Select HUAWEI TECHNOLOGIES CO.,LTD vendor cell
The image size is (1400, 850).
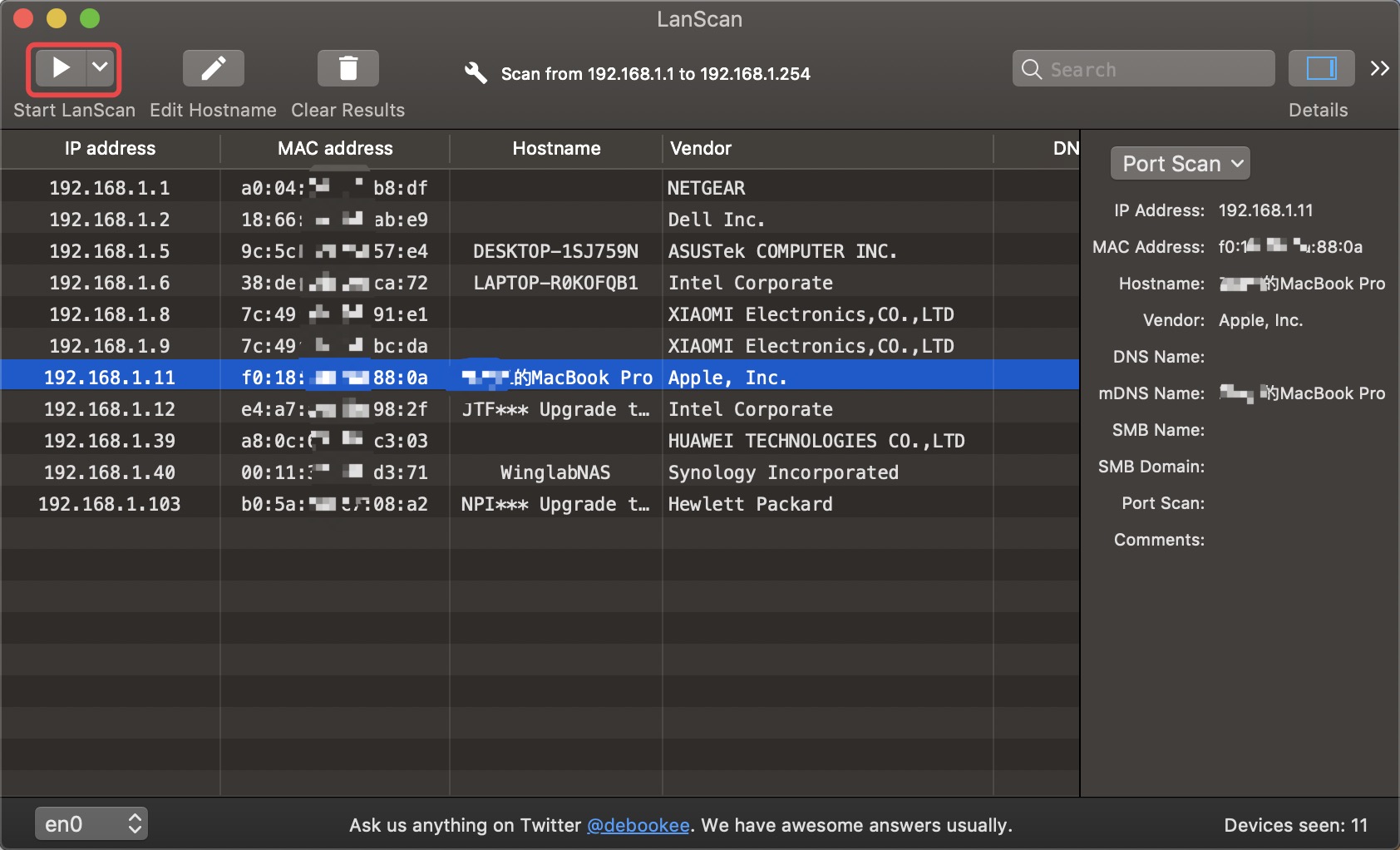[816, 441]
